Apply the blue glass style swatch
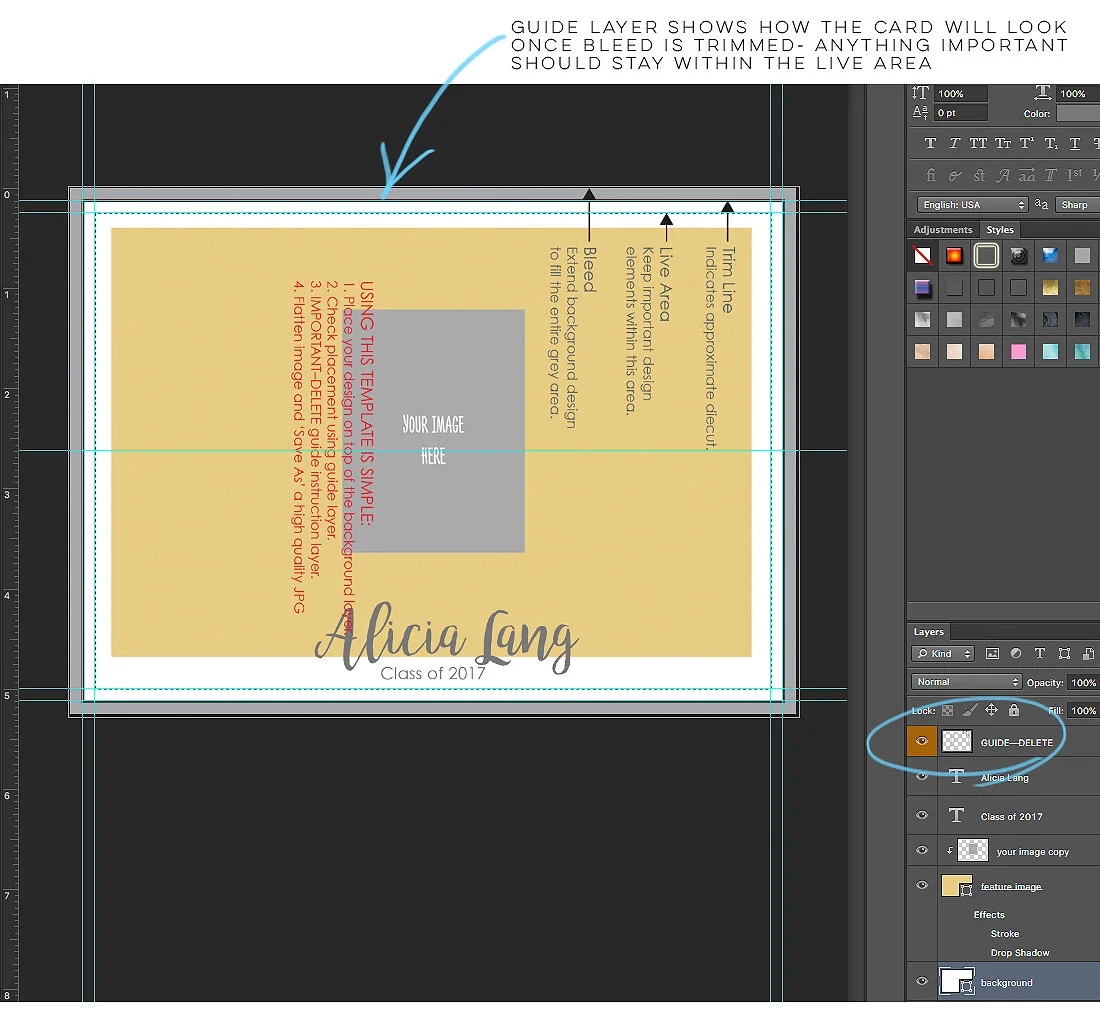The width and height of the screenshot is (1100, 1028). pos(1050,255)
